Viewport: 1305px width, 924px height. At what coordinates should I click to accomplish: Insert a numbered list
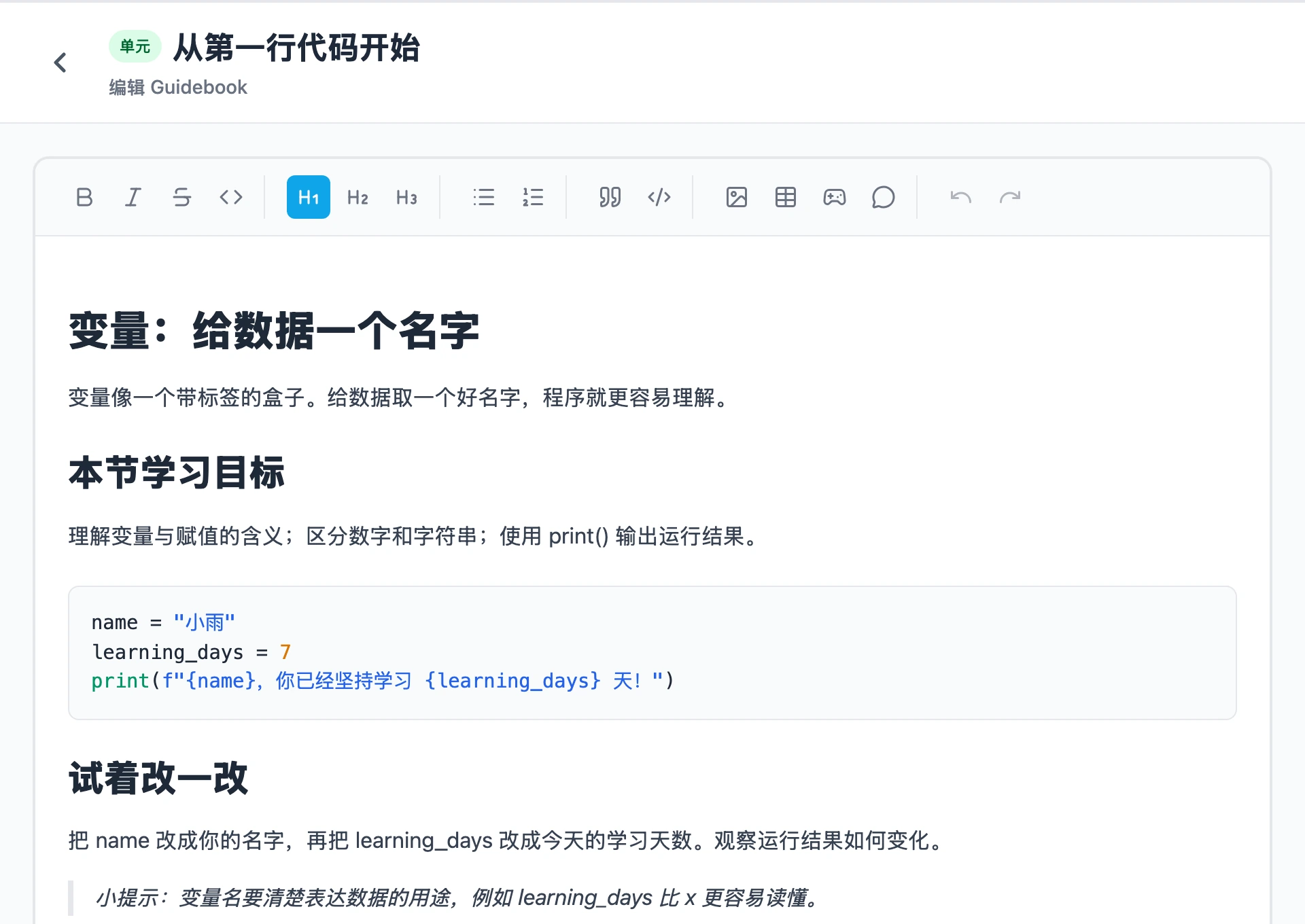(533, 198)
